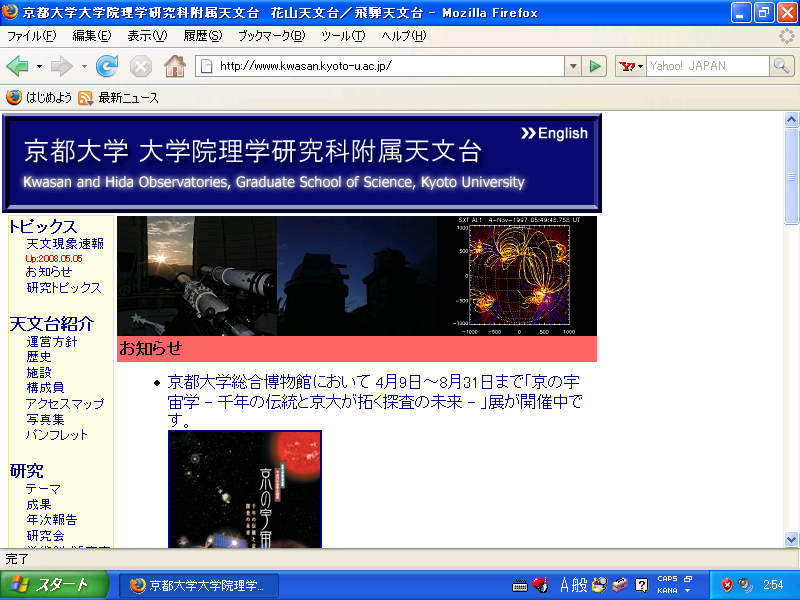Open the 表示(V) menu
The width and height of the screenshot is (800, 600).
tap(147, 36)
